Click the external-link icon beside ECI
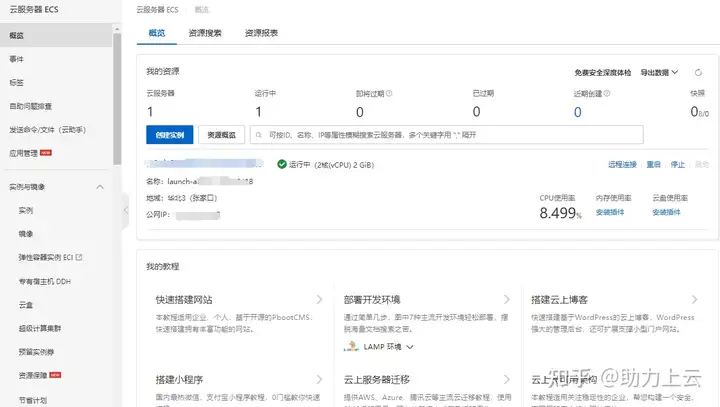The height and width of the screenshot is (407, 720). [79, 257]
